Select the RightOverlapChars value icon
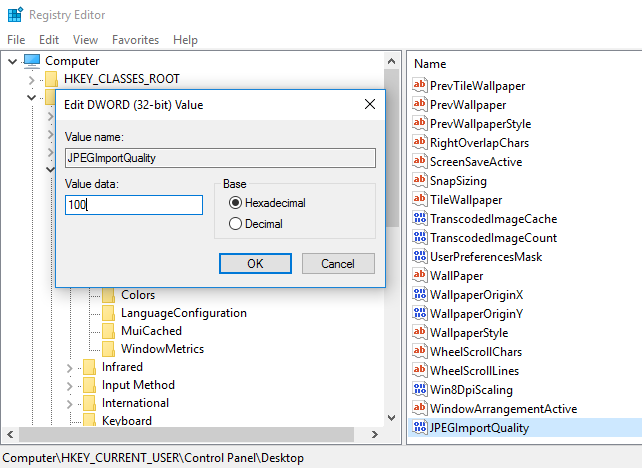This screenshot has height=468, width=642. (x=420, y=142)
